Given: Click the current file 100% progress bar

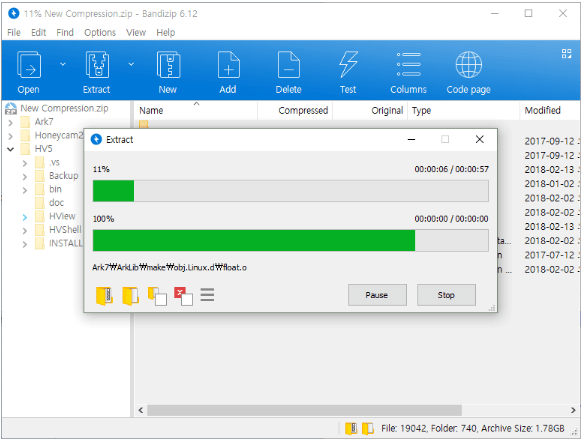Looking at the screenshot, I should (290, 241).
